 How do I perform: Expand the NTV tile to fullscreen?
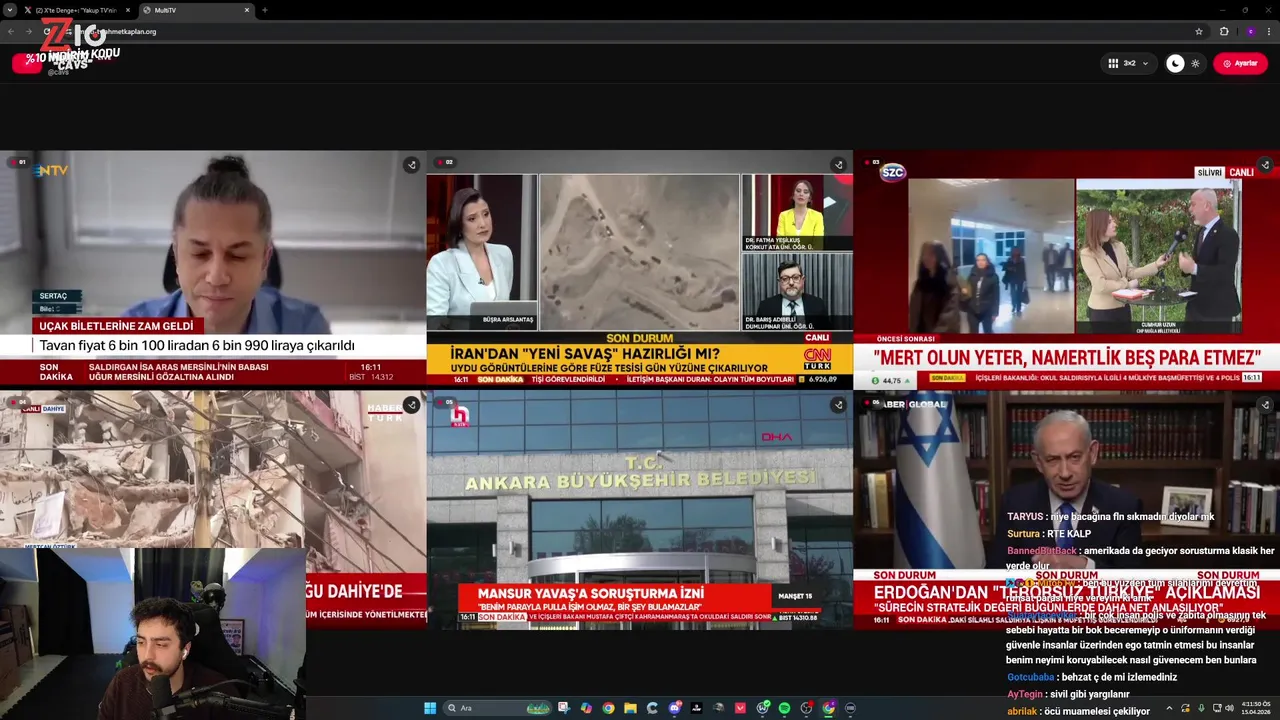(x=411, y=165)
